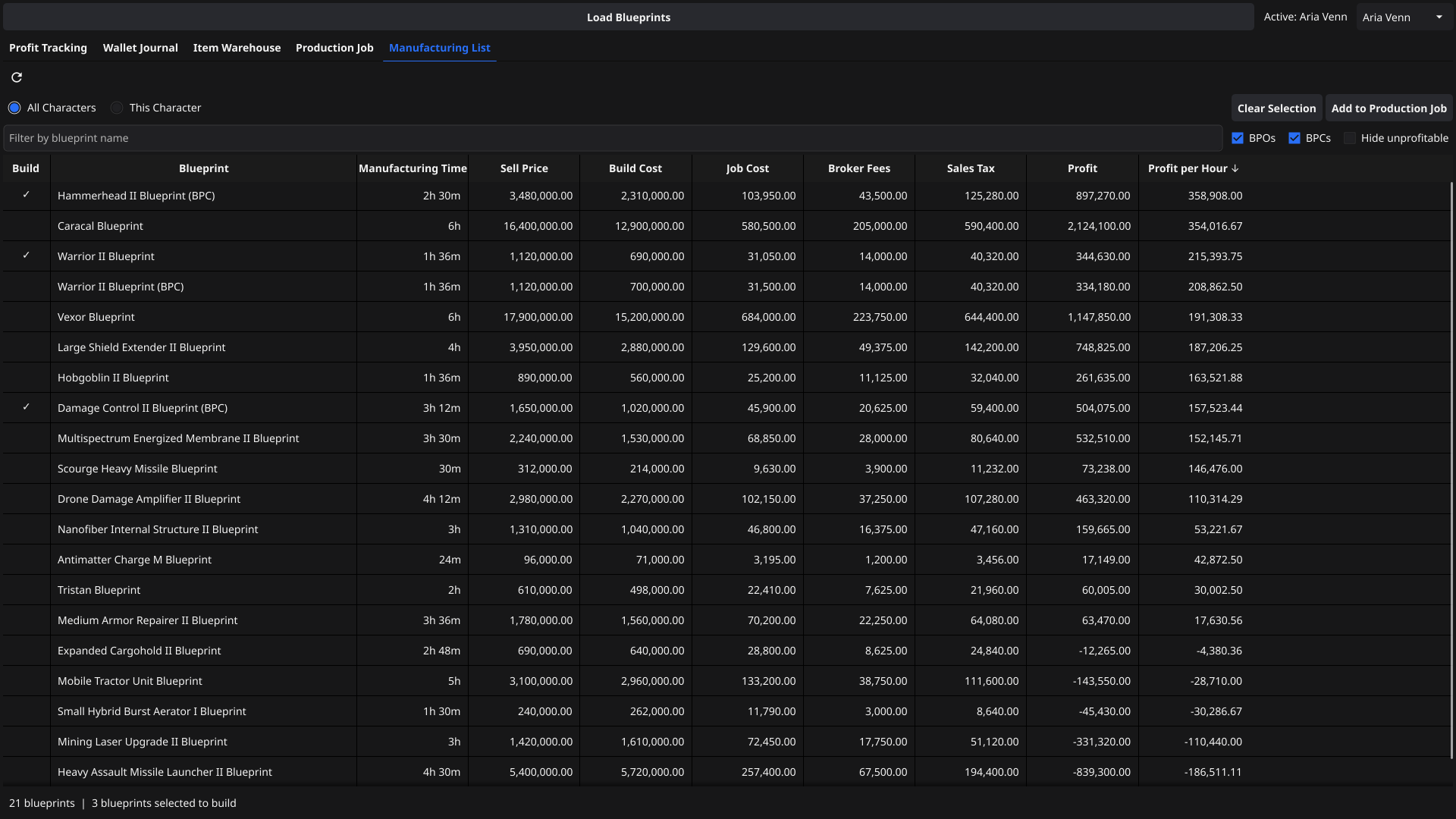The height and width of the screenshot is (819, 1456).
Task: Check build cell for Caracal Blueprint row
Action: [26, 226]
